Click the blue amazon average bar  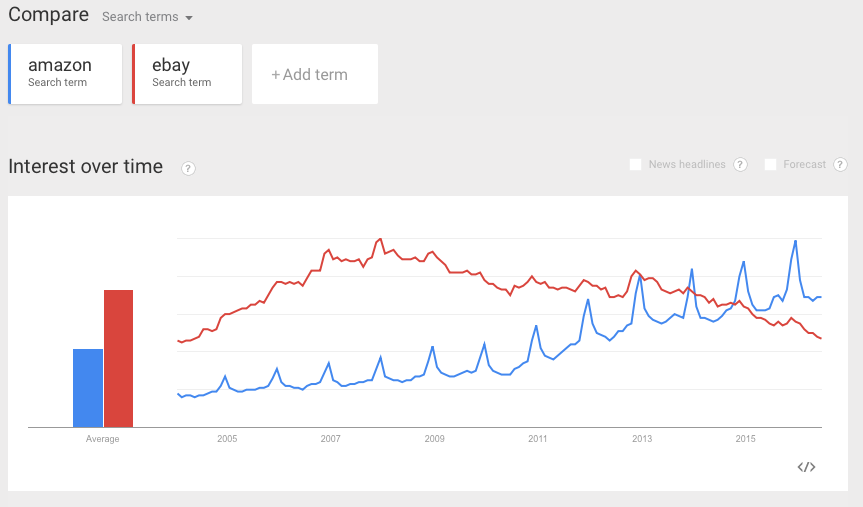[88, 388]
